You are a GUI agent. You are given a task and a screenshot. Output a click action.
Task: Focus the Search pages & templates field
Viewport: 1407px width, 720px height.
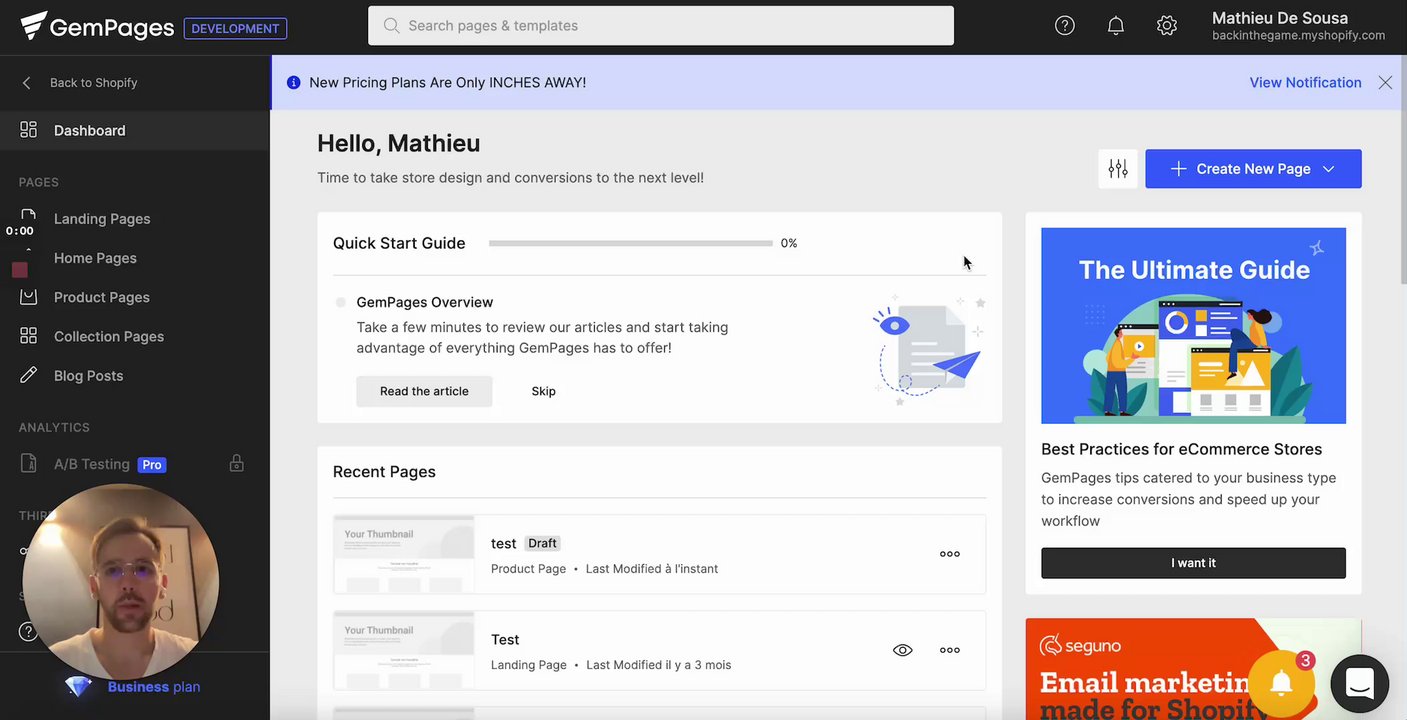(x=661, y=26)
